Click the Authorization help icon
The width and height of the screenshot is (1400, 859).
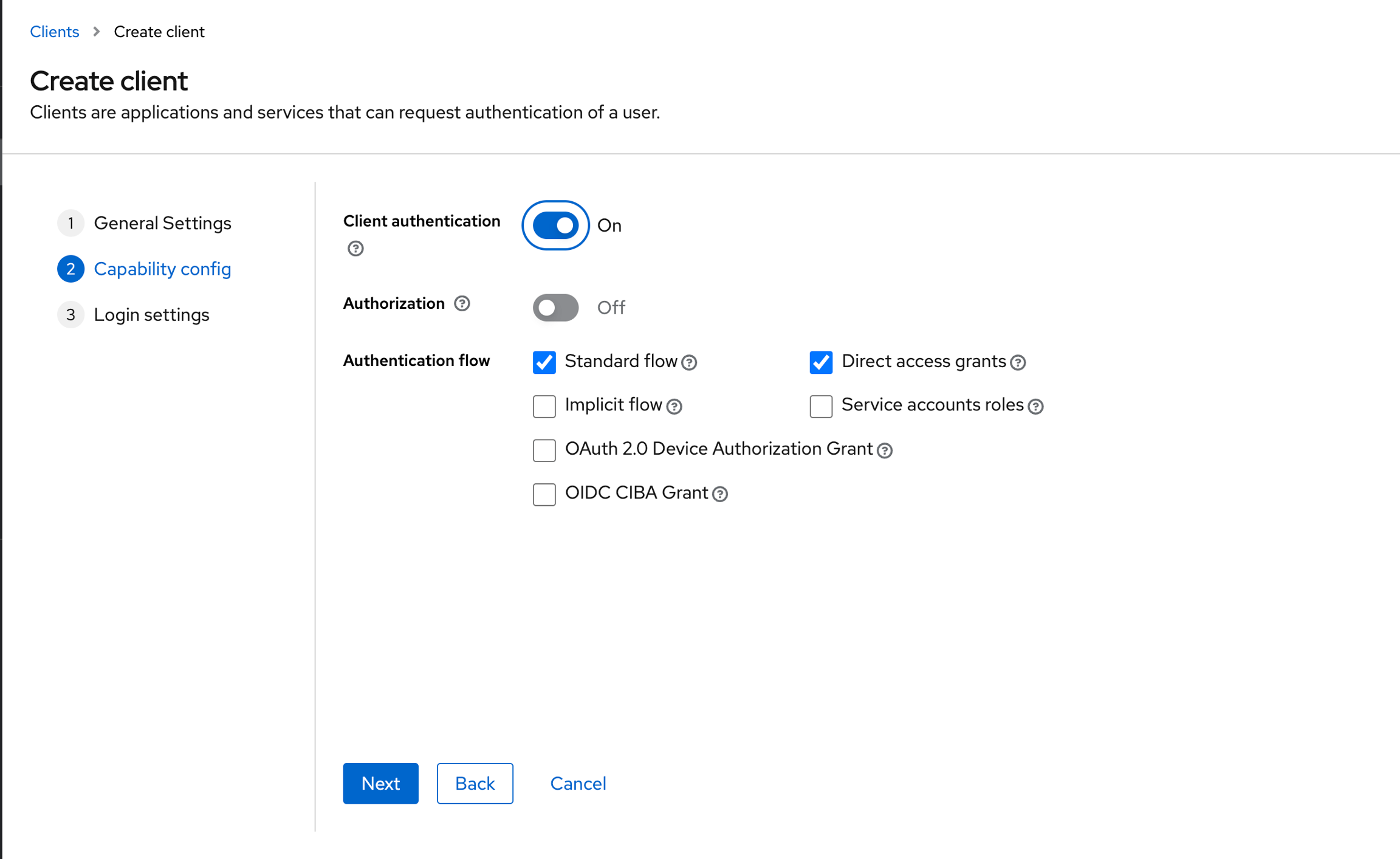(x=462, y=303)
